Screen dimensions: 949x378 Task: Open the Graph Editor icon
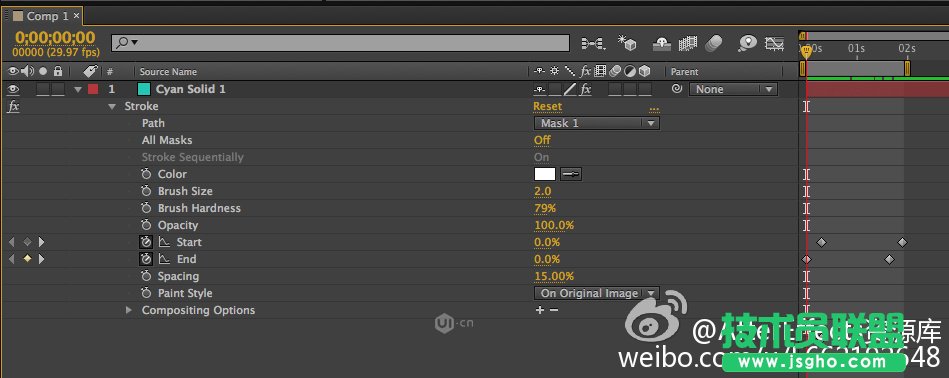click(774, 43)
